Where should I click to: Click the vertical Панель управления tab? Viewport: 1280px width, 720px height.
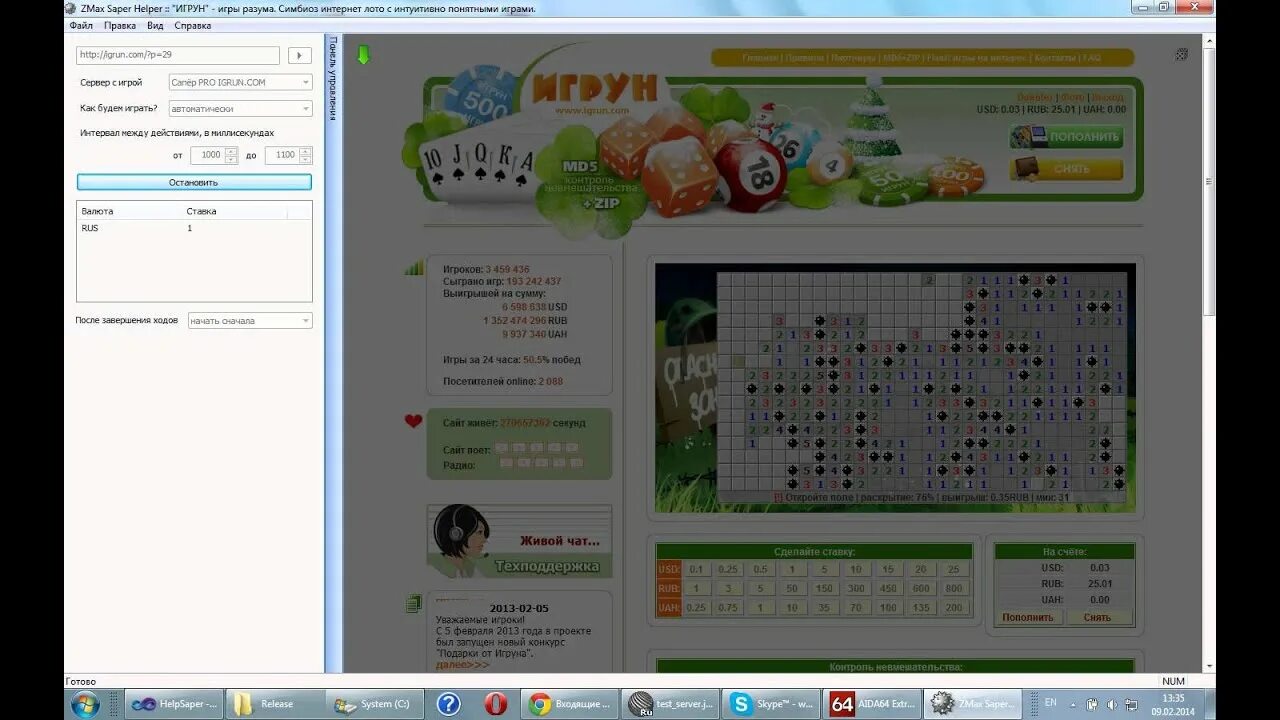(x=332, y=78)
